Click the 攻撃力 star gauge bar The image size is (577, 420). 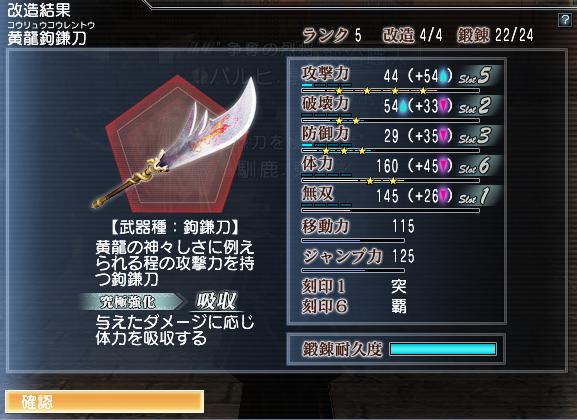click(390, 90)
